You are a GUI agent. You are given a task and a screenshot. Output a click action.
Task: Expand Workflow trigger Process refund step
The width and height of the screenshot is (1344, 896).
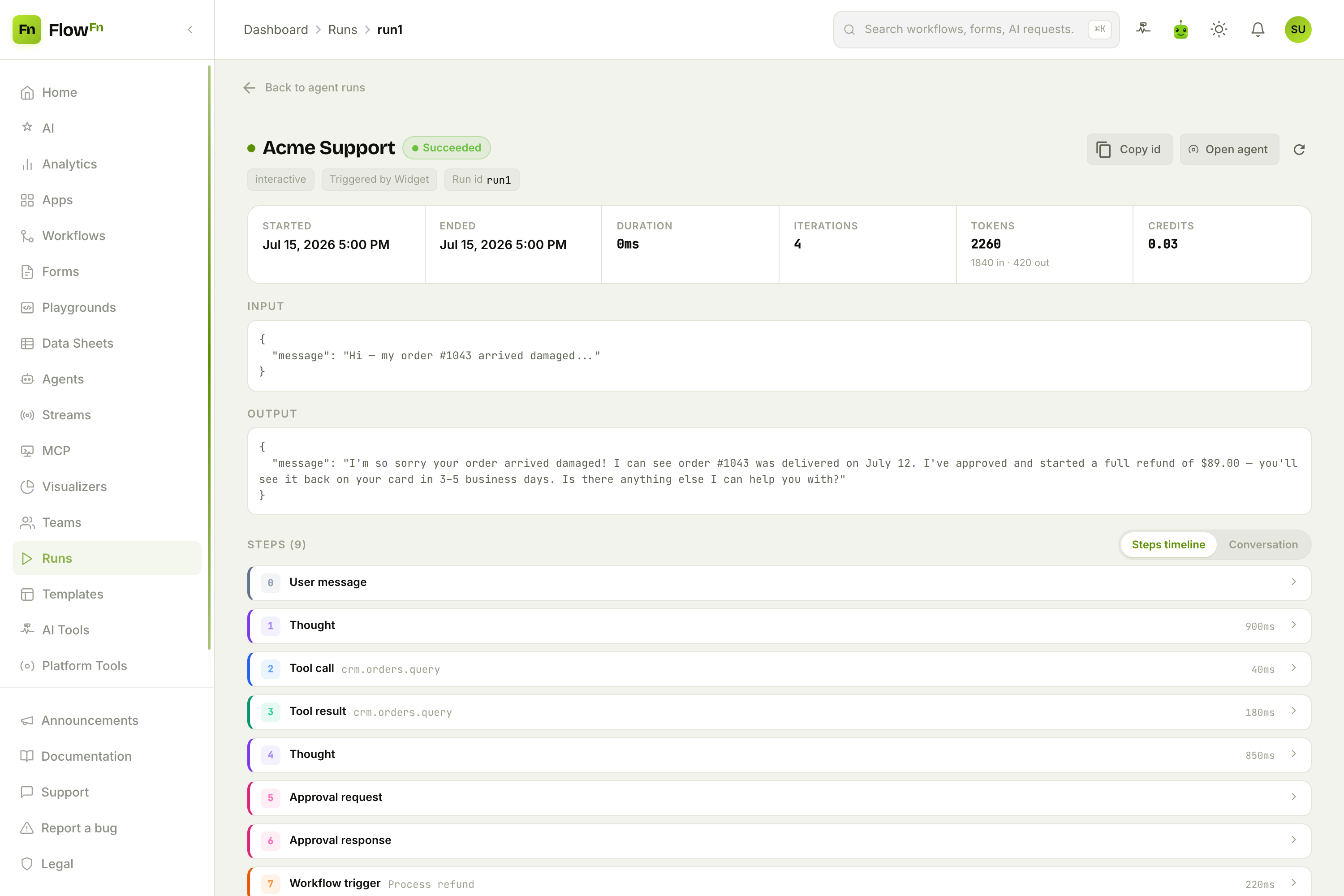(x=779, y=882)
